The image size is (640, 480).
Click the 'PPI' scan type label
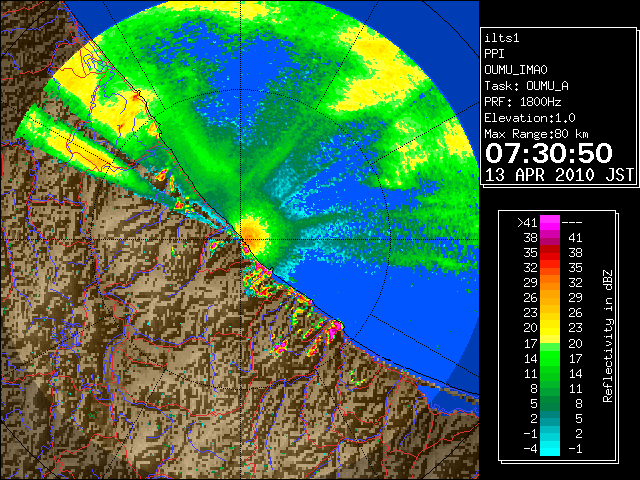coord(494,54)
